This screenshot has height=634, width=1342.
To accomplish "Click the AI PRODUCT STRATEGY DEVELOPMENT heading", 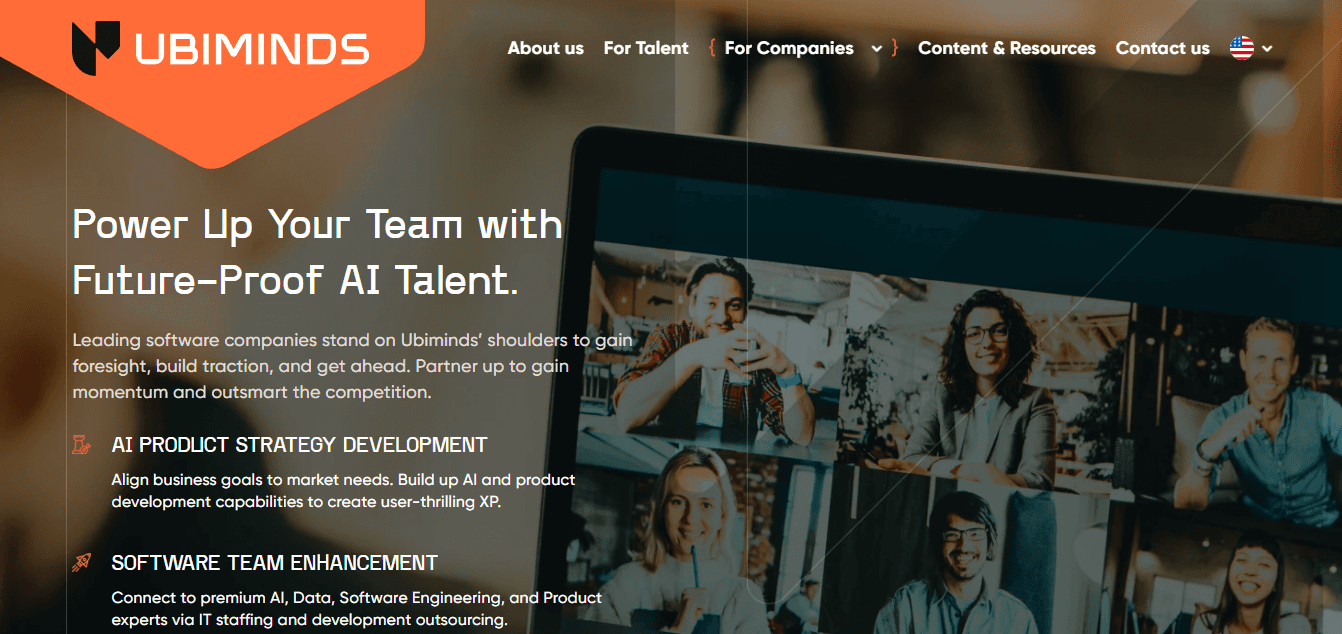I will tap(300, 445).
